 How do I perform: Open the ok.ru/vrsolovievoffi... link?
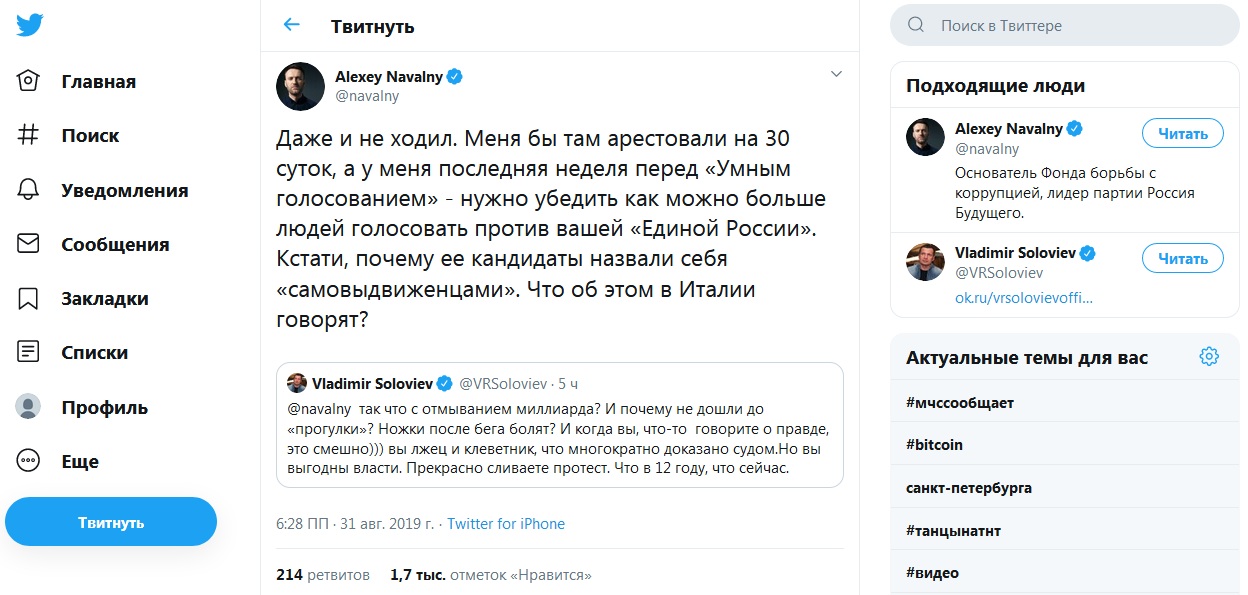(x=1024, y=298)
